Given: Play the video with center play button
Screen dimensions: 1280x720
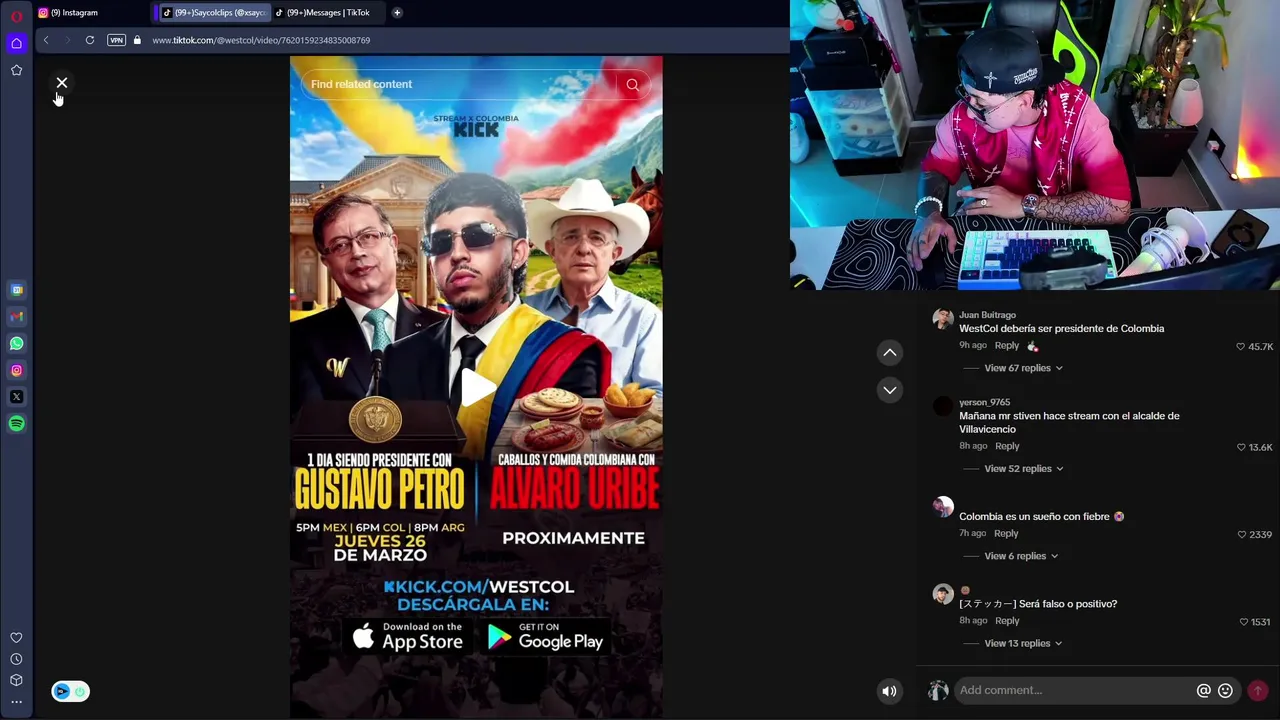Looking at the screenshot, I should [x=477, y=388].
